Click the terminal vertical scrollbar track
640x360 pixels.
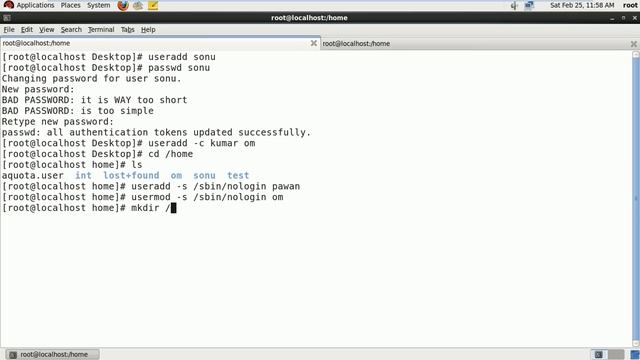(x=636, y=199)
